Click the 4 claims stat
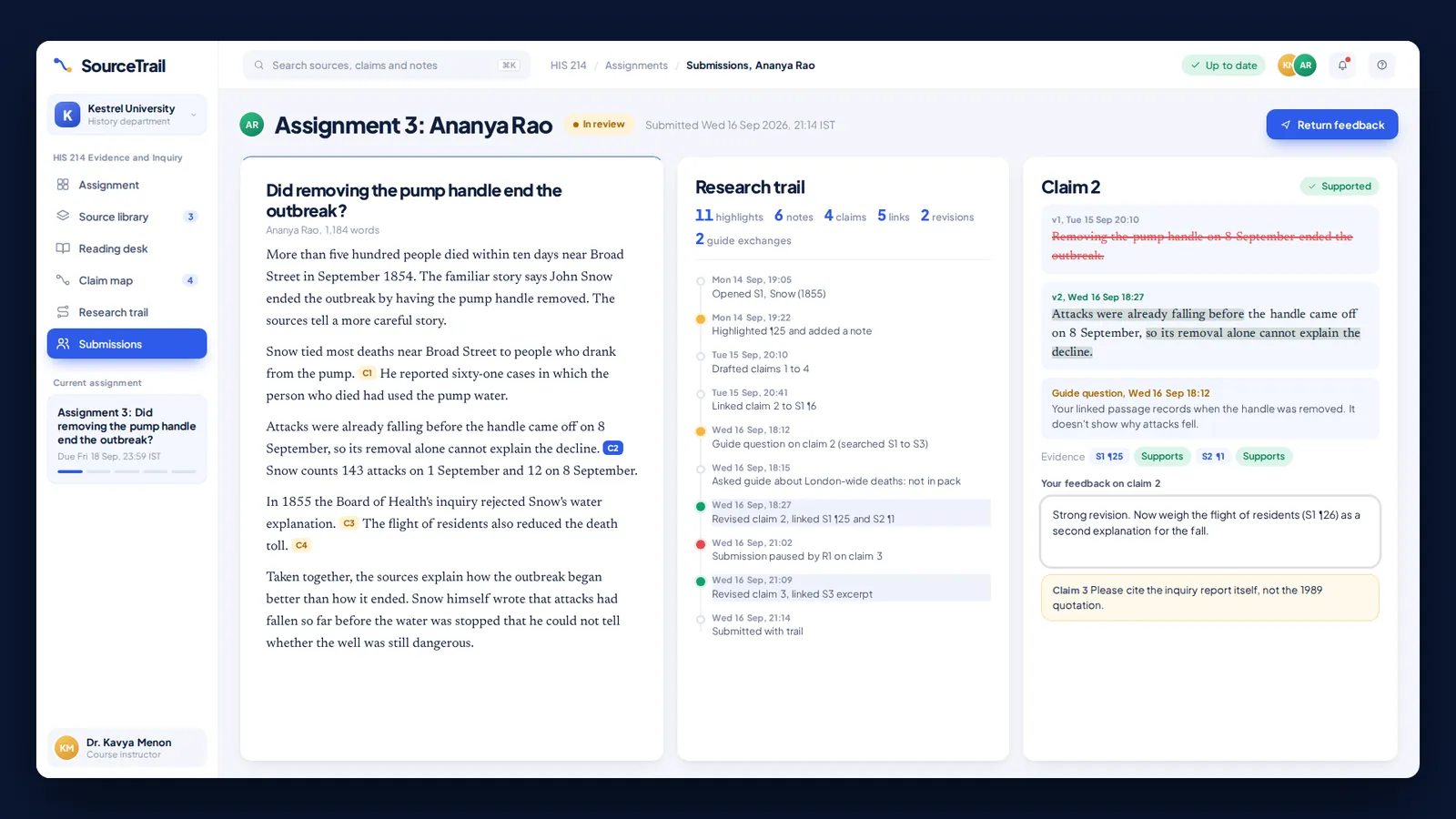Viewport: 1456px width, 819px height. 844,216
